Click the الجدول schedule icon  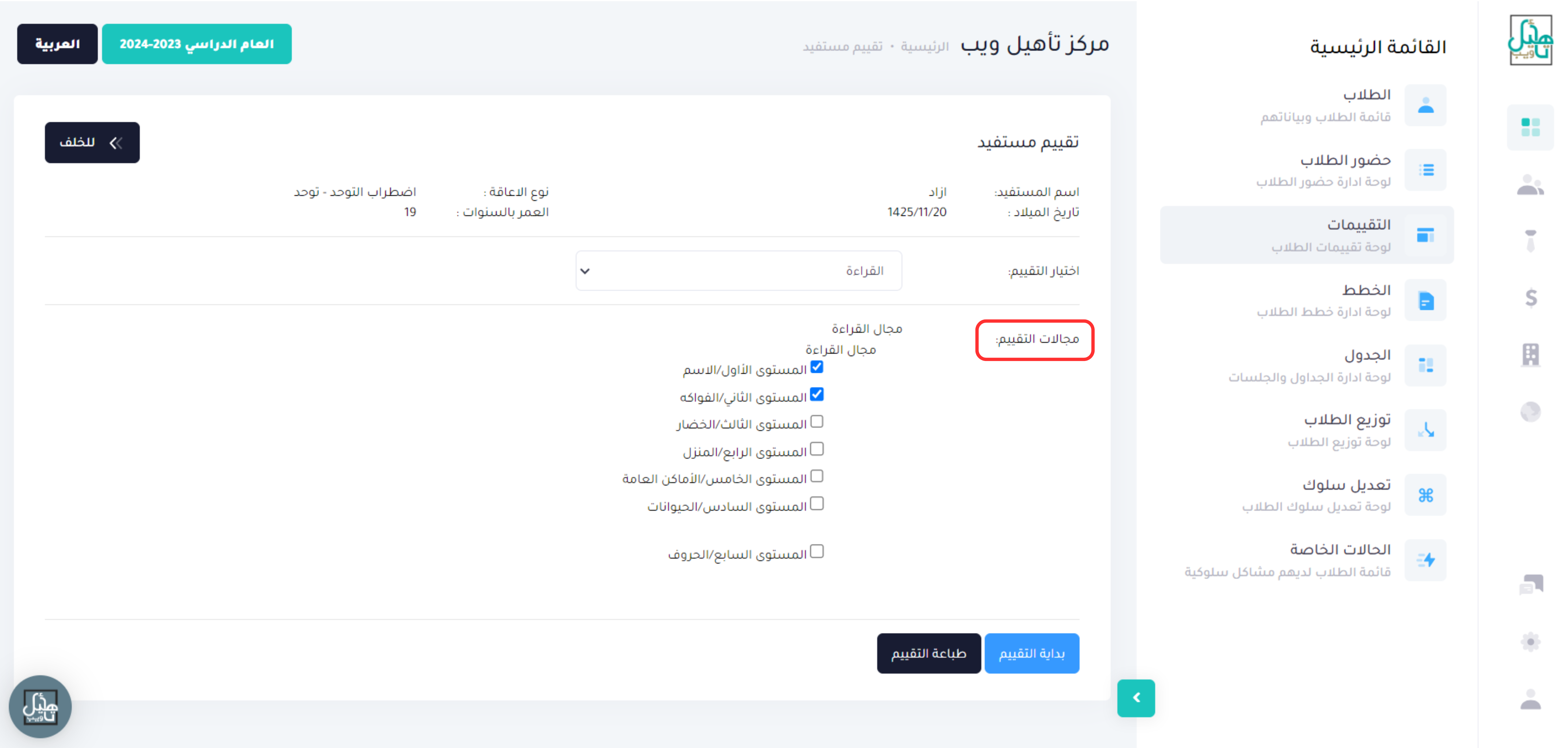coord(1426,365)
